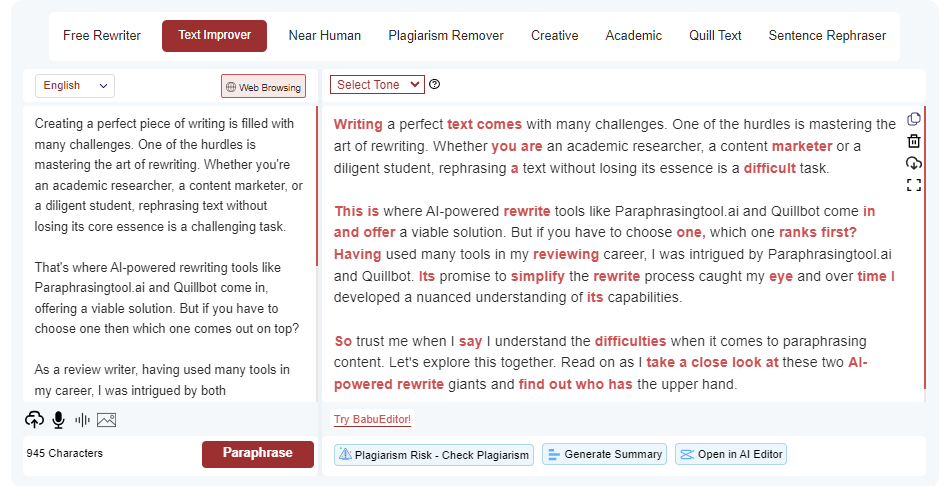Click inside the input text area
This screenshot has height=486, width=946.
pos(169,253)
